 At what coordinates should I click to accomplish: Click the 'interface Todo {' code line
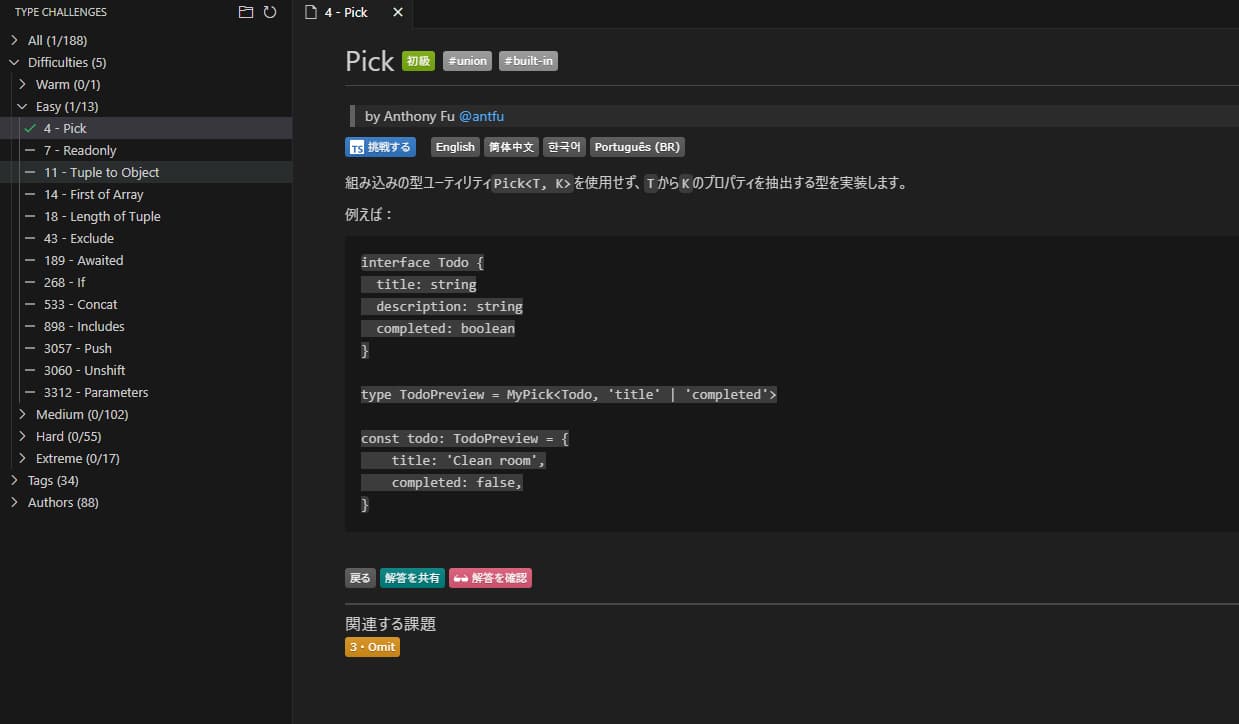[422, 262]
